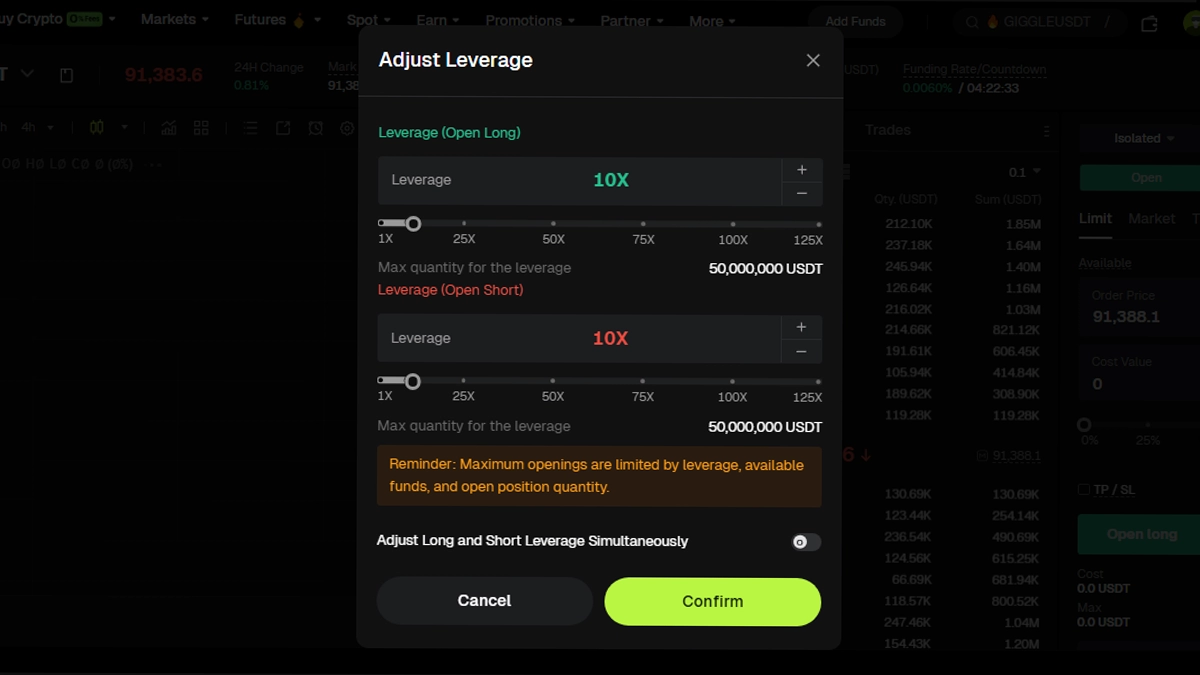This screenshot has width=1200, height=675.
Task: Expand the Isolated margin mode dropdown
Action: pos(1144,138)
